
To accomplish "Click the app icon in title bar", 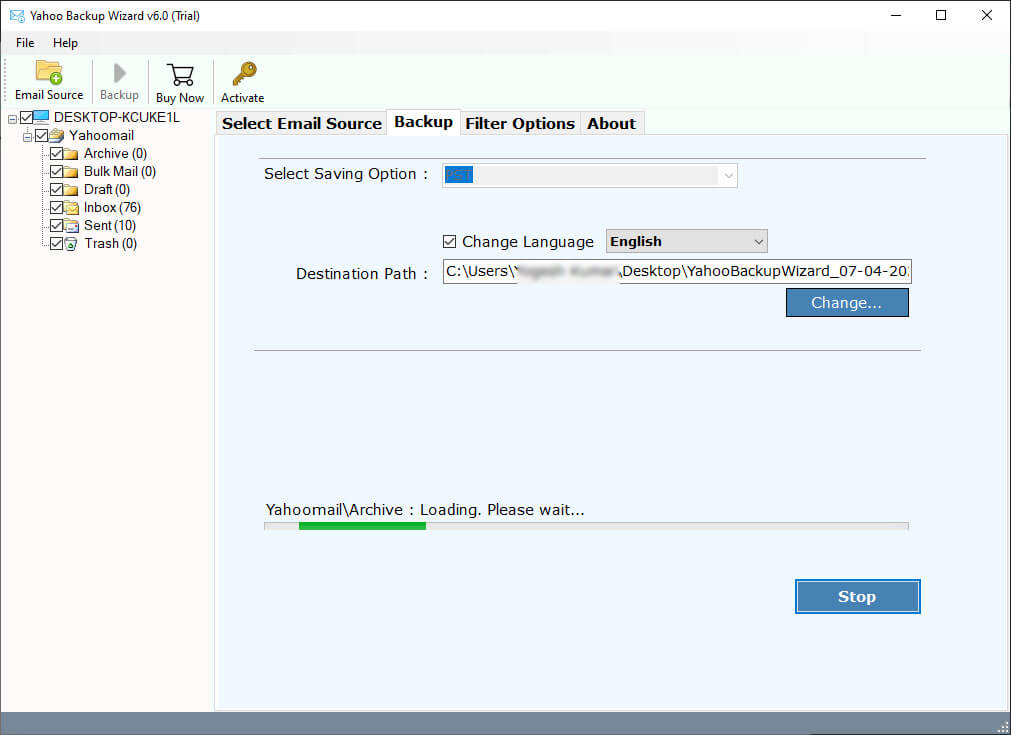I will pyautogui.click(x=17, y=15).
